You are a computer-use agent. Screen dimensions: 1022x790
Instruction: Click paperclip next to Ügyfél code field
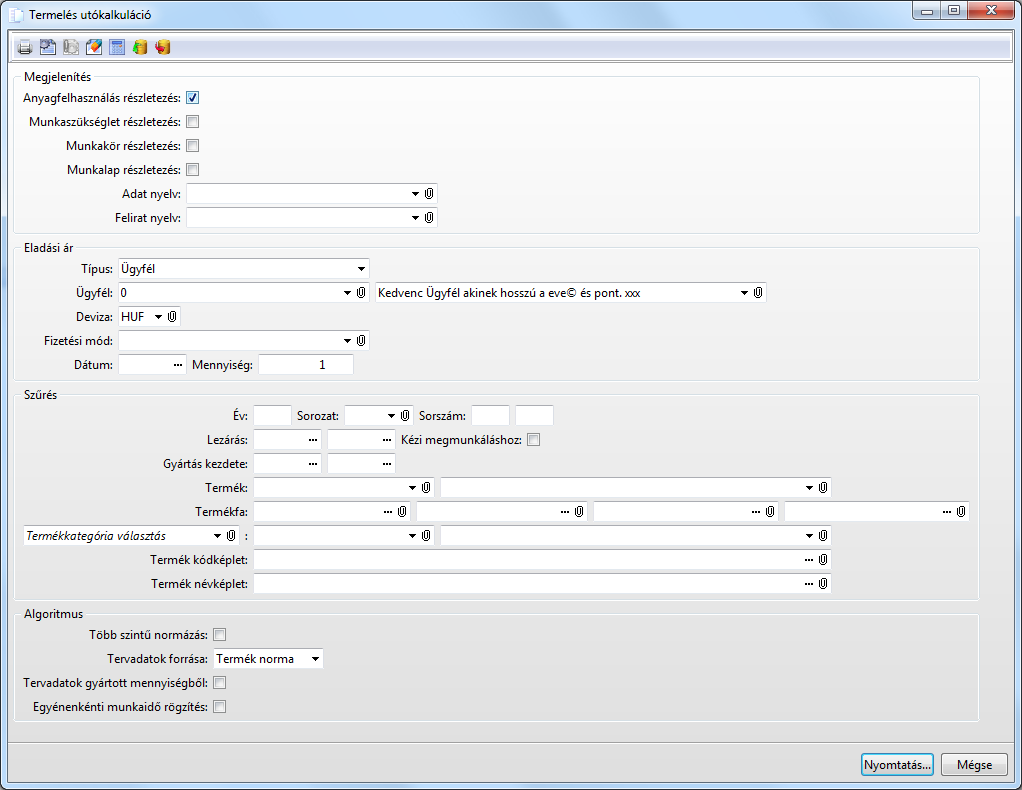coord(361,293)
